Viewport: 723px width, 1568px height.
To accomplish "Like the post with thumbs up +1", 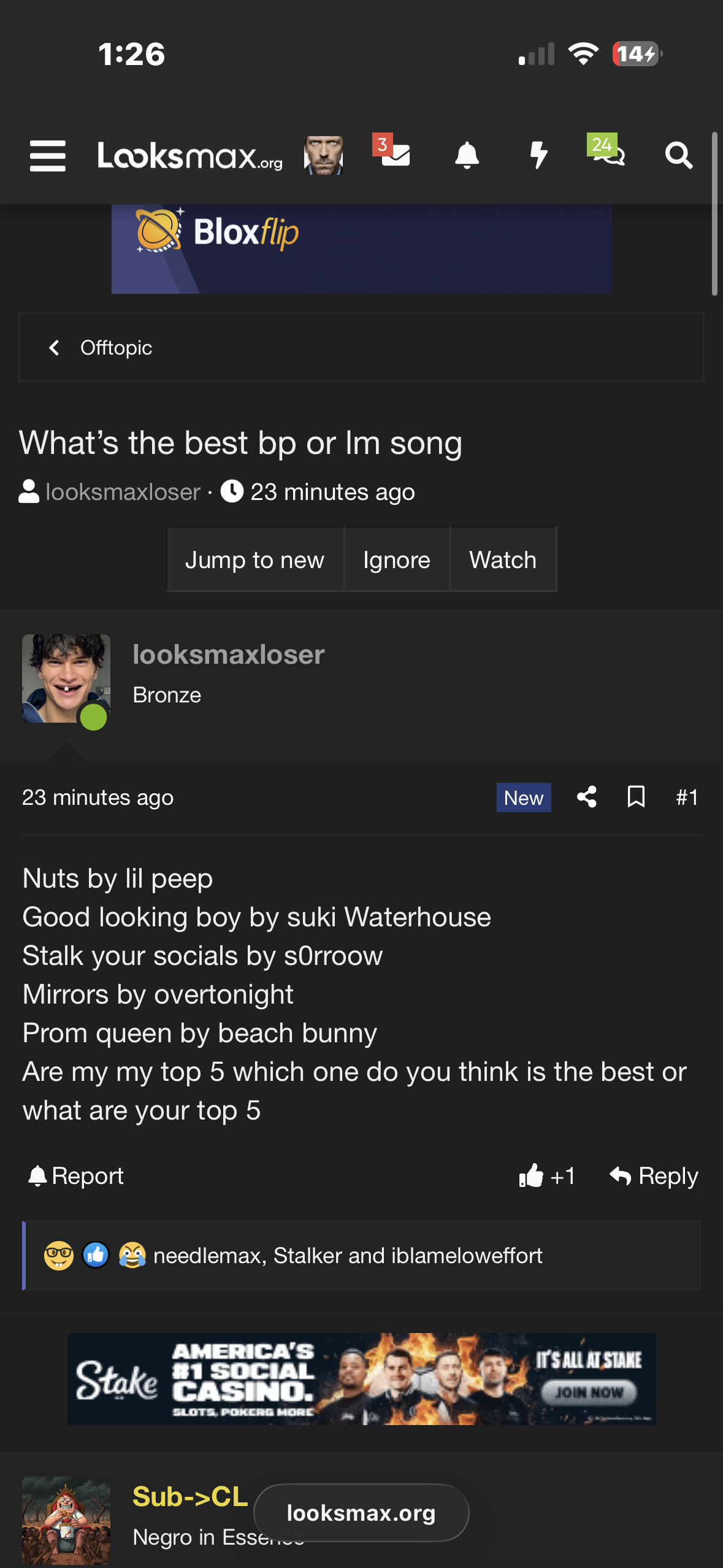I will [x=547, y=1176].
